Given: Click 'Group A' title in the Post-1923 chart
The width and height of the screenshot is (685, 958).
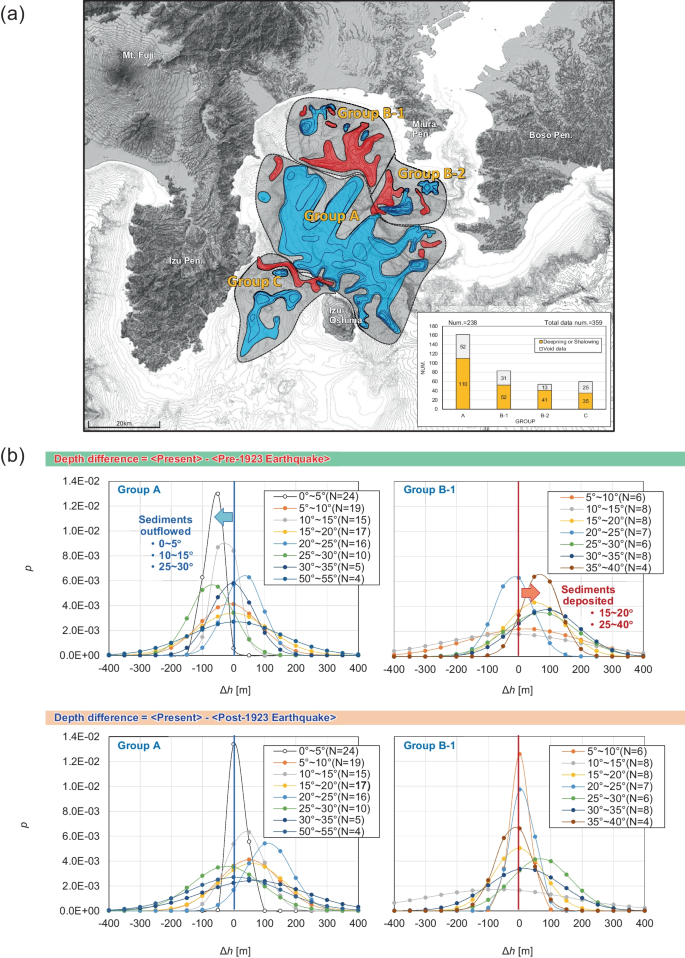Looking at the screenshot, I should click(139, 745).
